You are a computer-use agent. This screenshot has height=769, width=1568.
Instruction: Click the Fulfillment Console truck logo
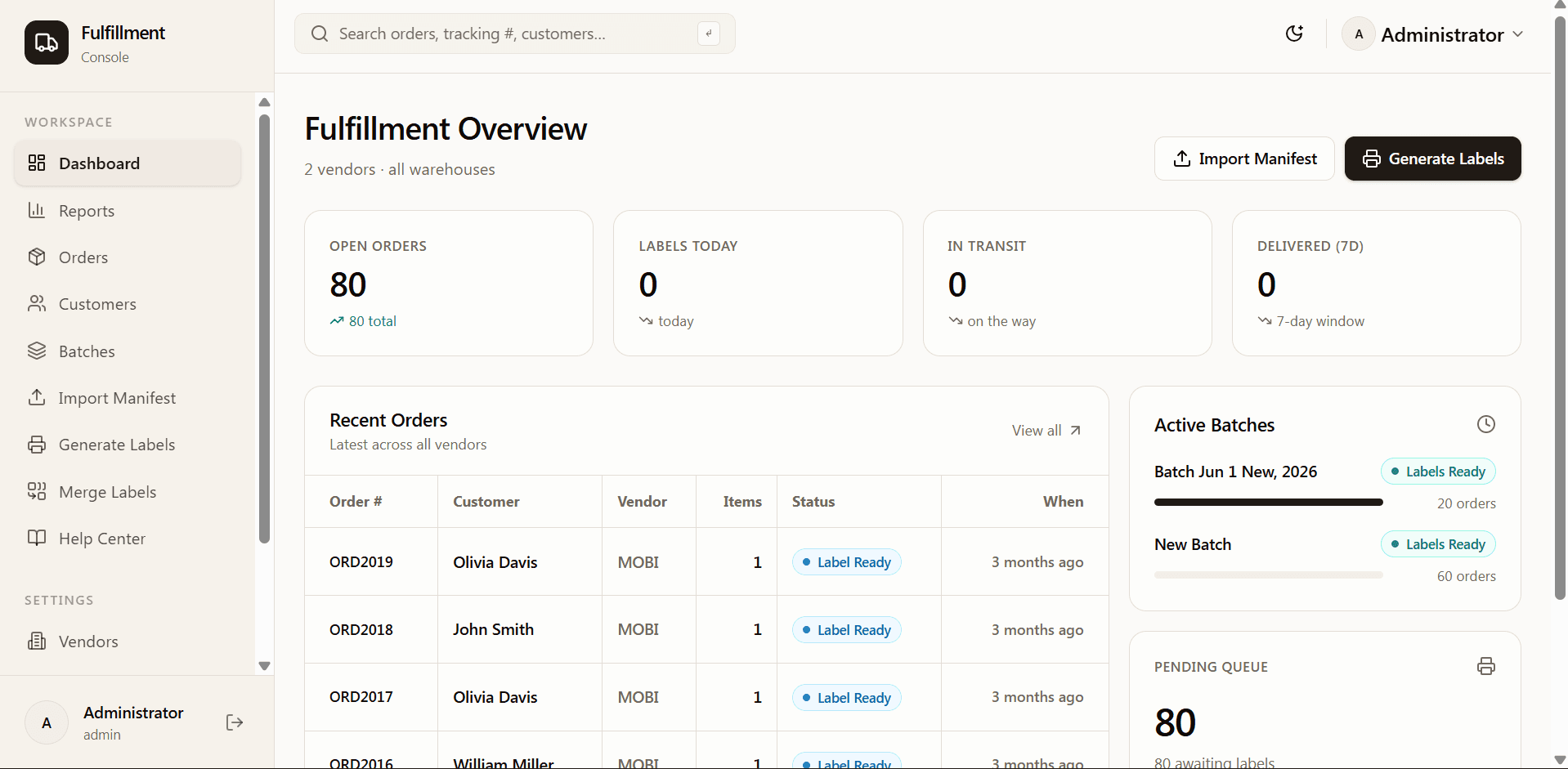tap(47, 42)
